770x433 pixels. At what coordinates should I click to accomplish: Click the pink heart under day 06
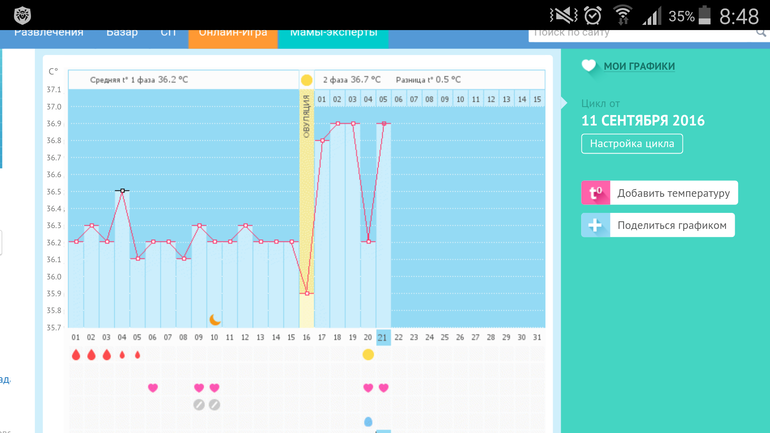coord(153,388)
